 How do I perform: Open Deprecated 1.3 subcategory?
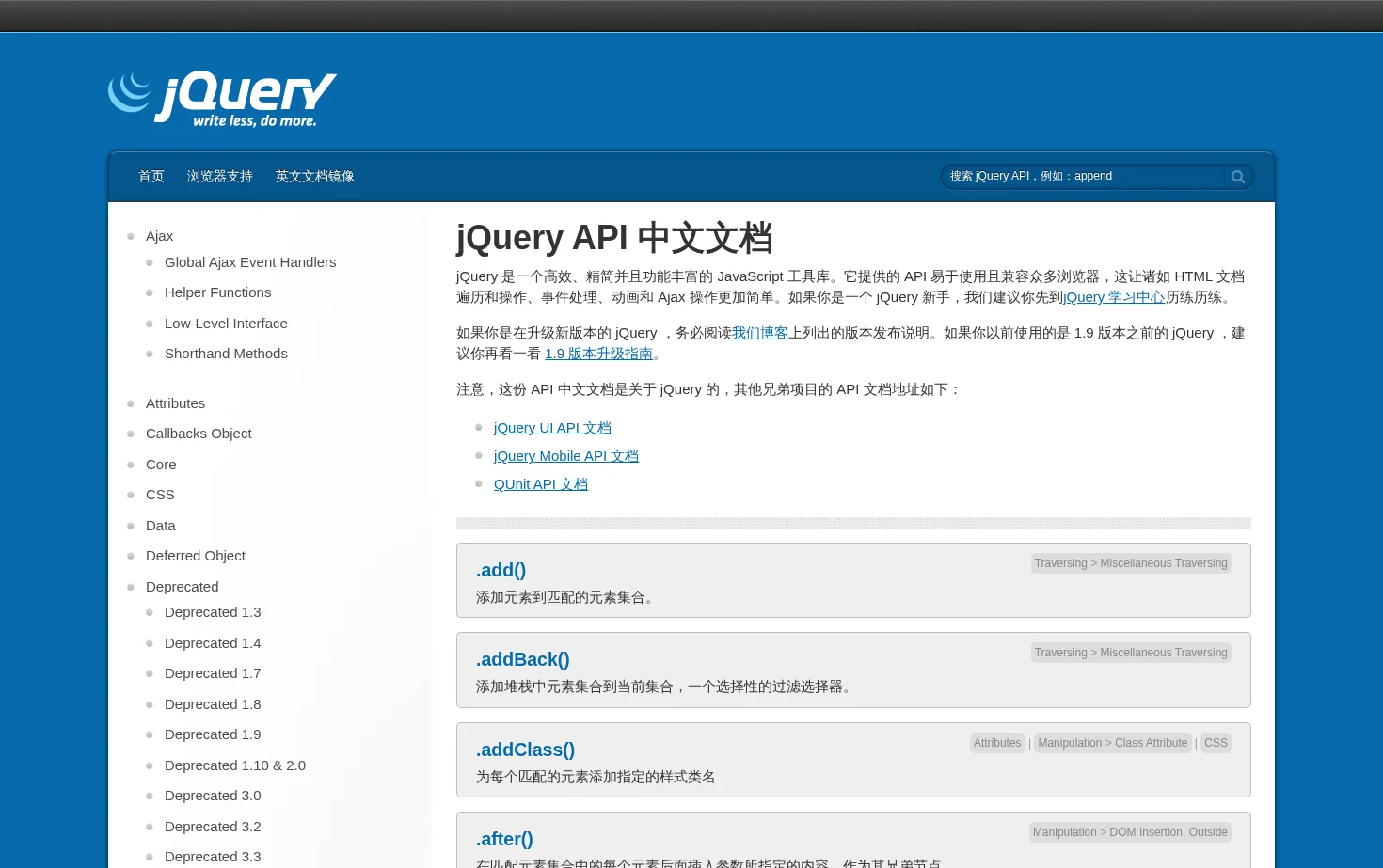(213, 612)
